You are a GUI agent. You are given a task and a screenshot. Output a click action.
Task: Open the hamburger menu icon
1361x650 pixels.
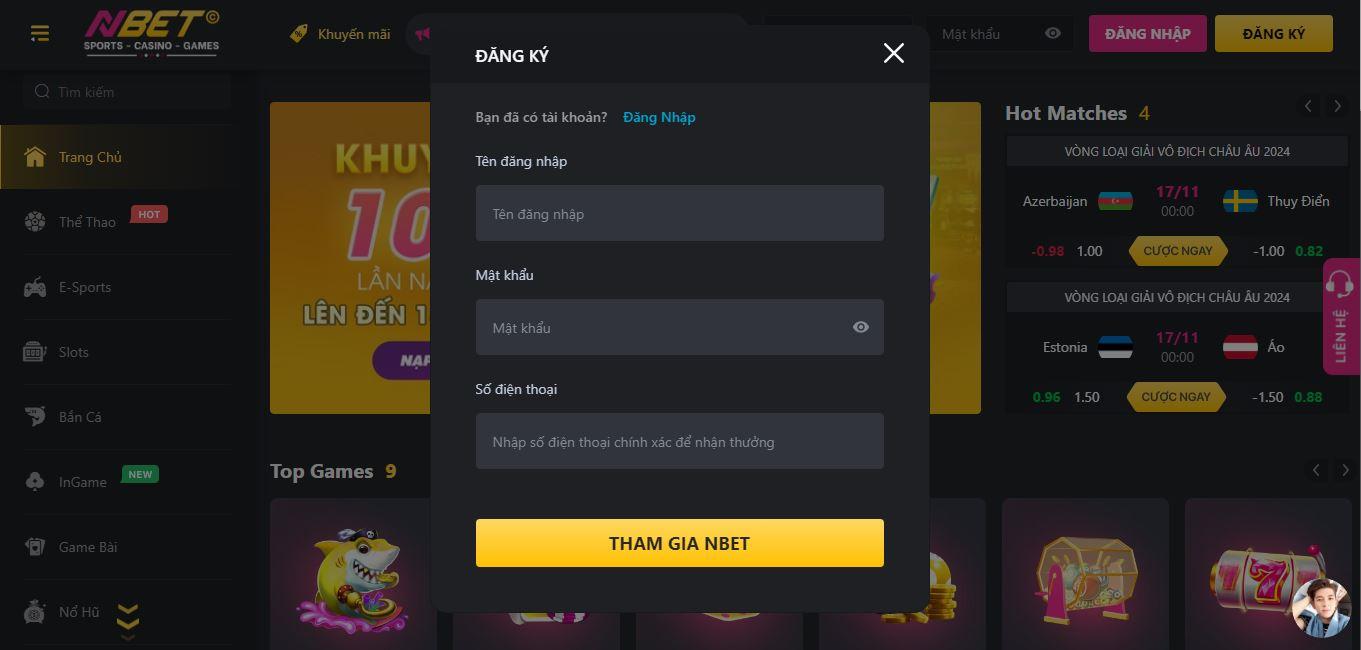pyautogui.click(x=40, y=34)
